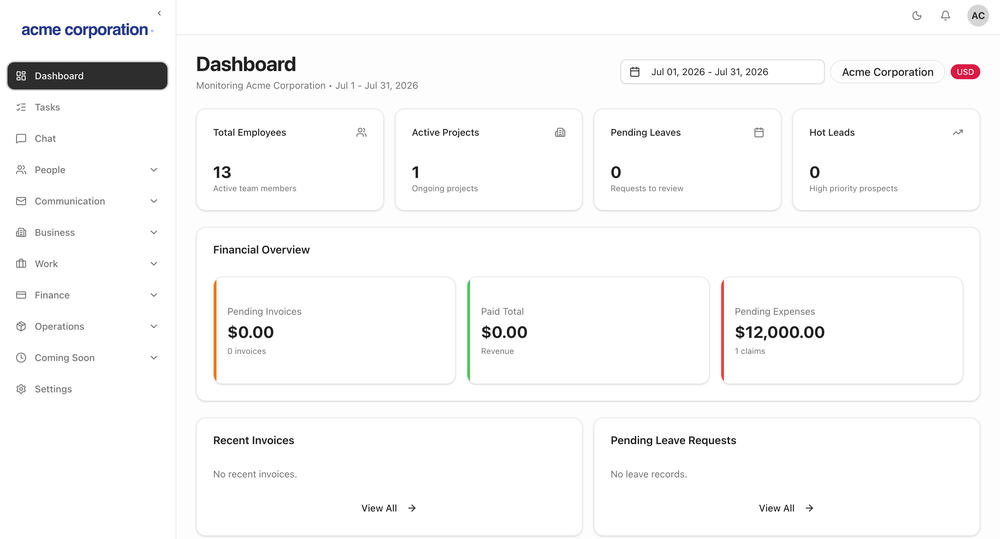Click the Business building icon in the sidebar
Screen dimensions: 1000x539
coord(21,232)
